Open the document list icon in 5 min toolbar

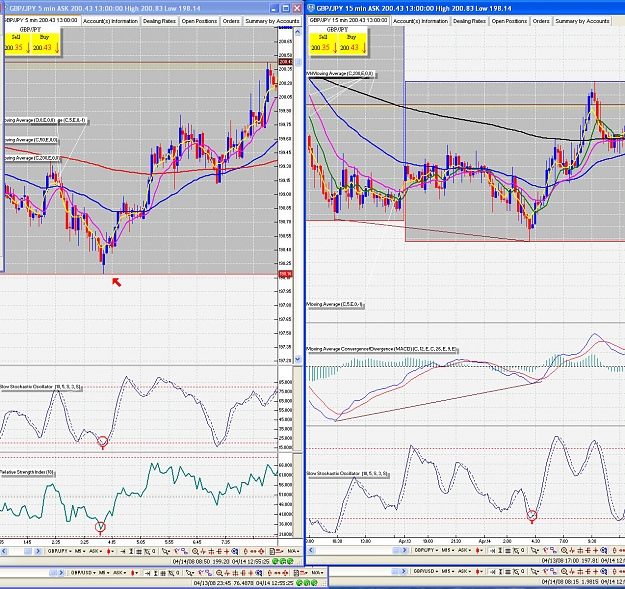[x=272, y=551]
